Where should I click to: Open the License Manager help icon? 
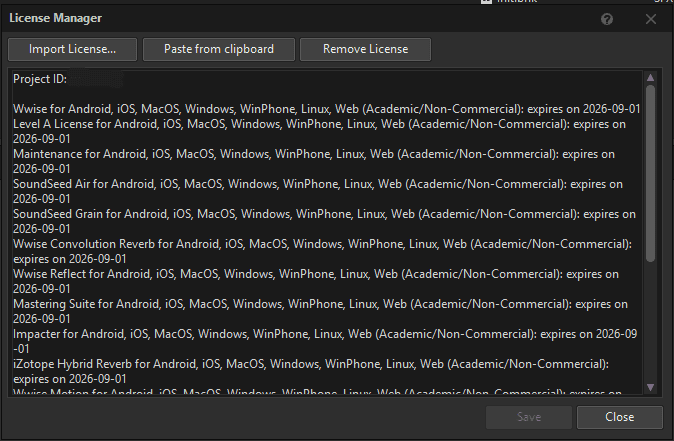[607, 19]
